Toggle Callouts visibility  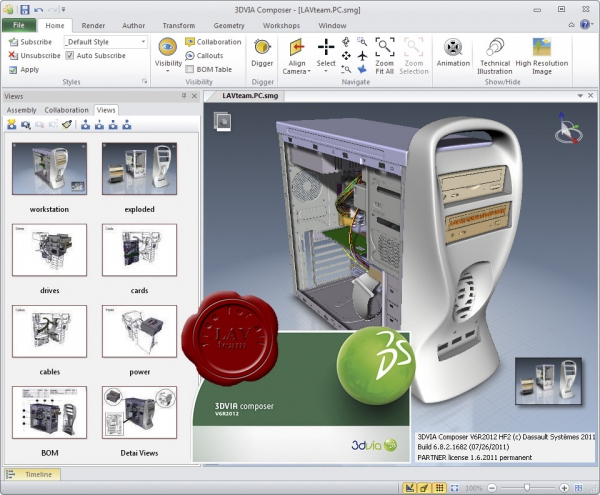204,55
